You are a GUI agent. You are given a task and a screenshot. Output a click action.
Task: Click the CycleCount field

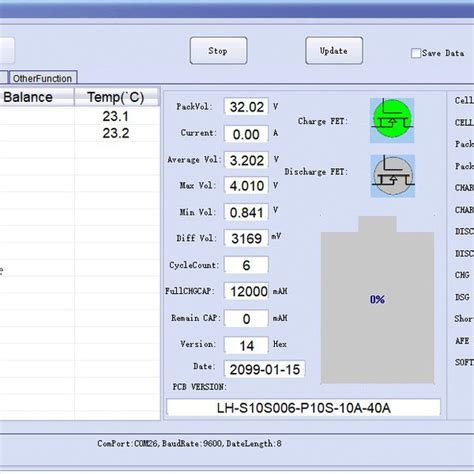tap(246, 265)
